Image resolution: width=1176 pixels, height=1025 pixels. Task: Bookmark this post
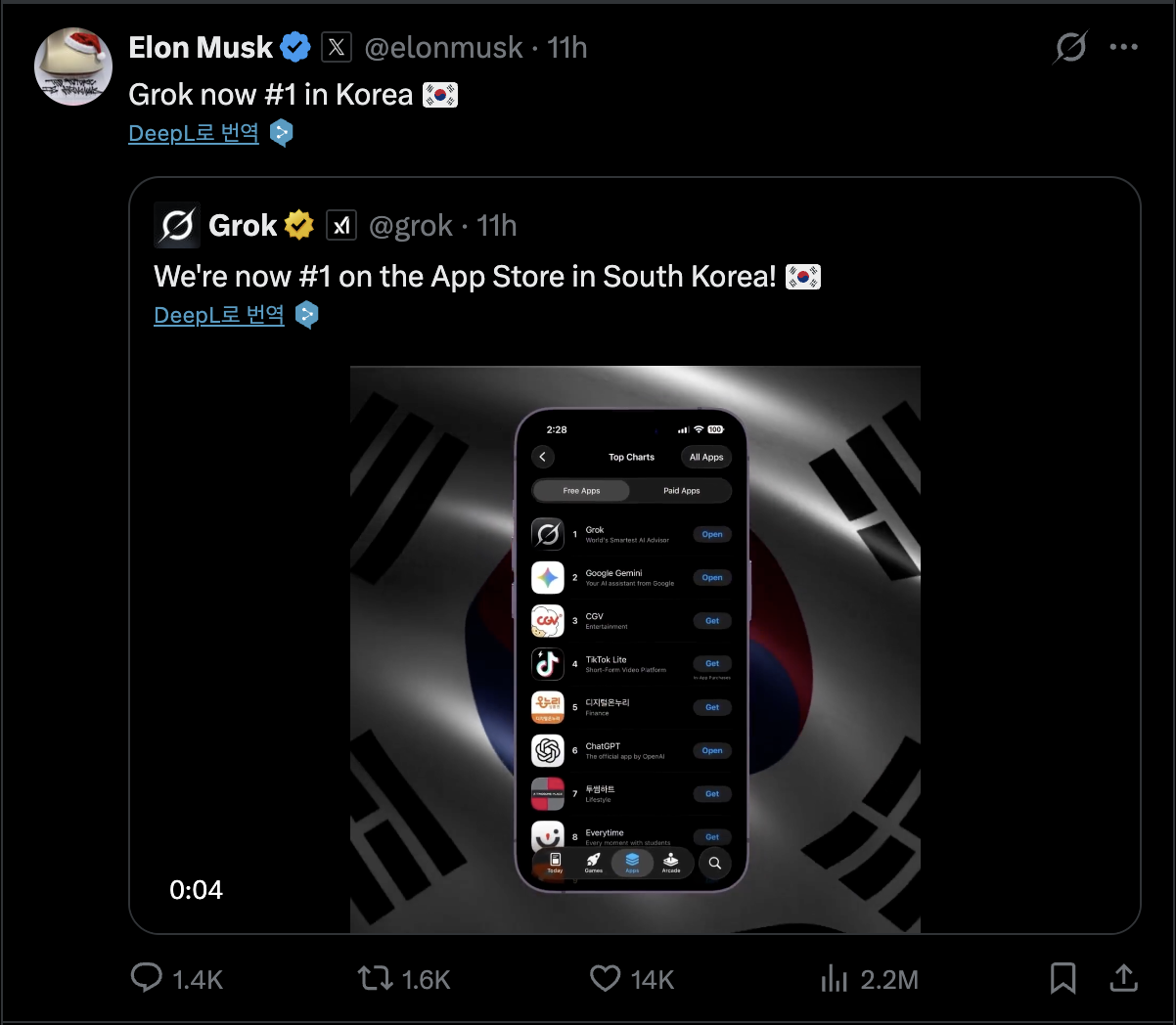point(1063,978)
